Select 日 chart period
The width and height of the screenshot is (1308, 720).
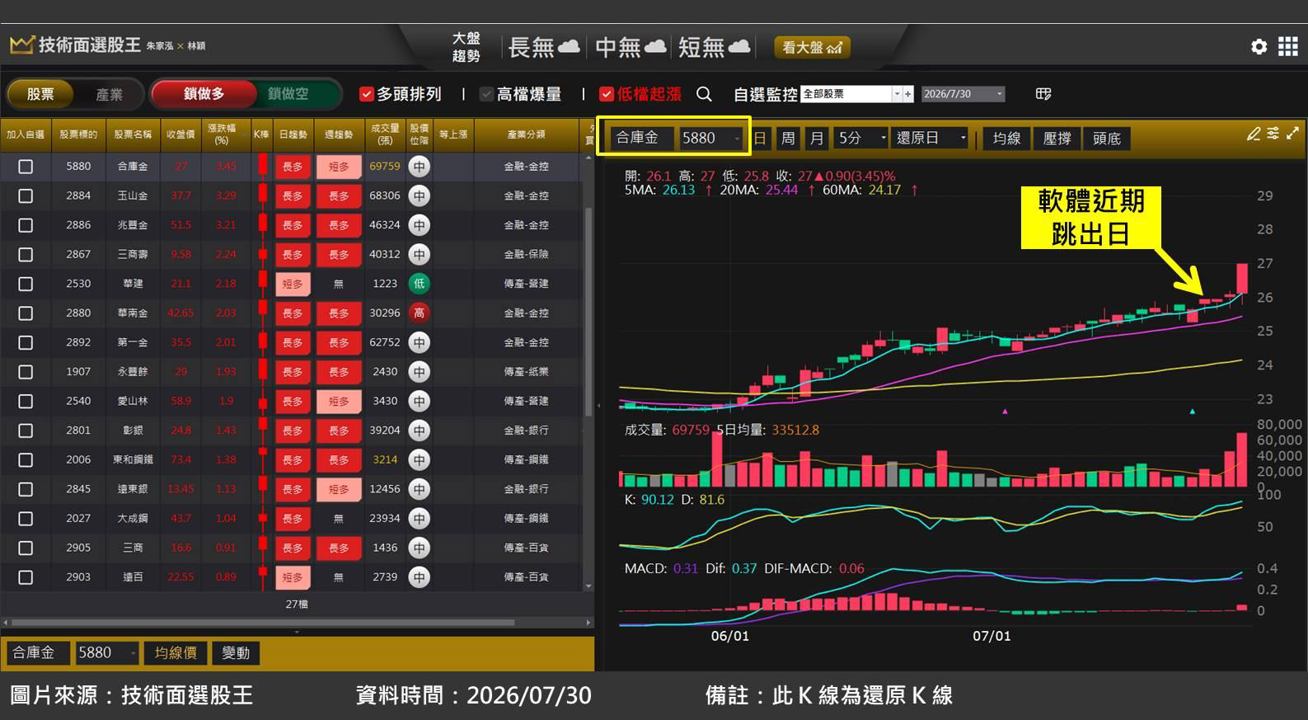[760, 138]
